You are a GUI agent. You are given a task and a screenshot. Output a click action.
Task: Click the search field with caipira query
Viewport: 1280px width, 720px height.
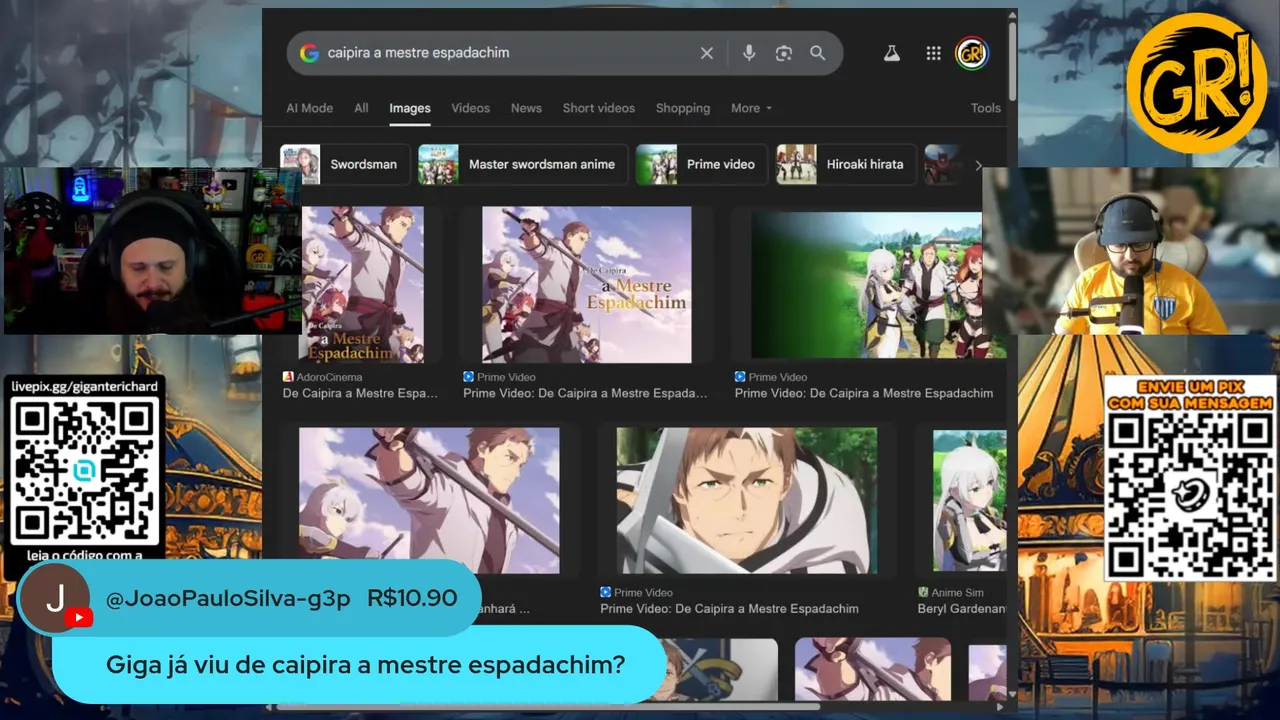(565, 53)
